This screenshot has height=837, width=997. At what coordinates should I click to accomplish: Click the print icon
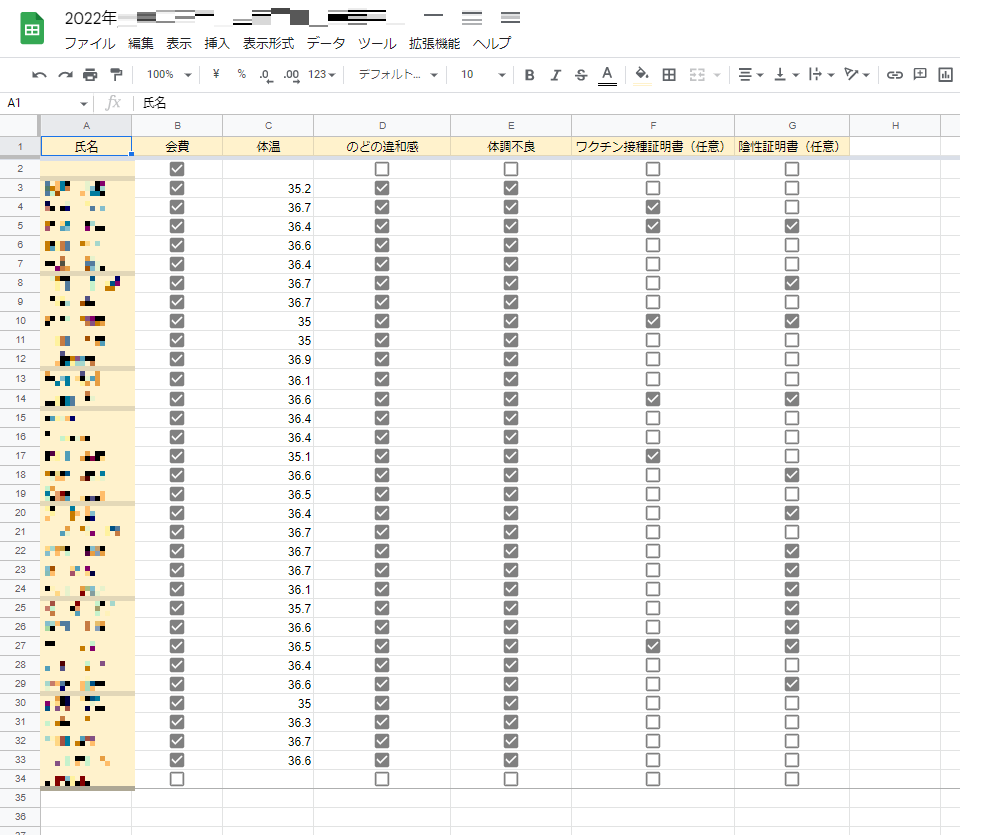pyautogui.click(x=90, y=75)
